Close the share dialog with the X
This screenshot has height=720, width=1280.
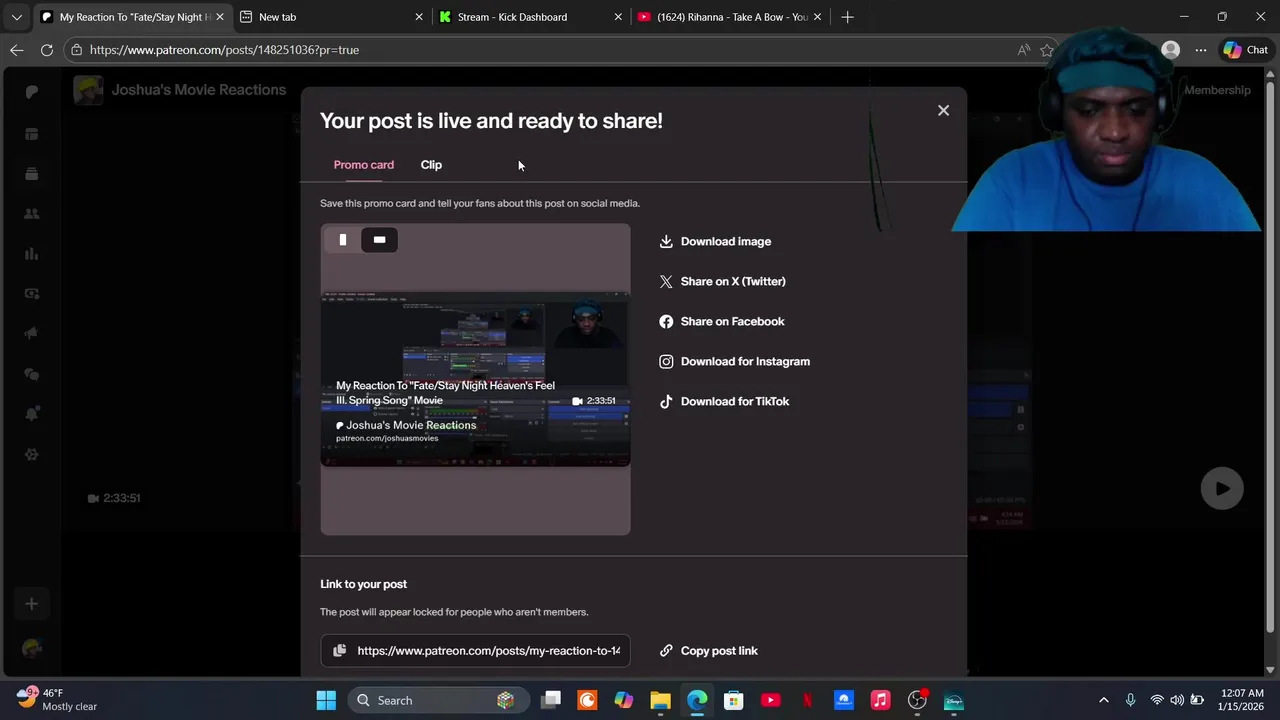point(943,110)
